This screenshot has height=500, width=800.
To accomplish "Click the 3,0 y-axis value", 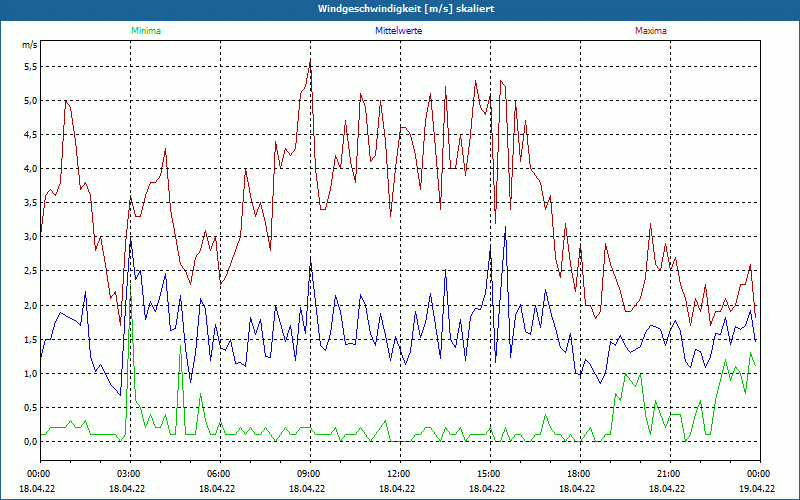I will click(31, 237).
